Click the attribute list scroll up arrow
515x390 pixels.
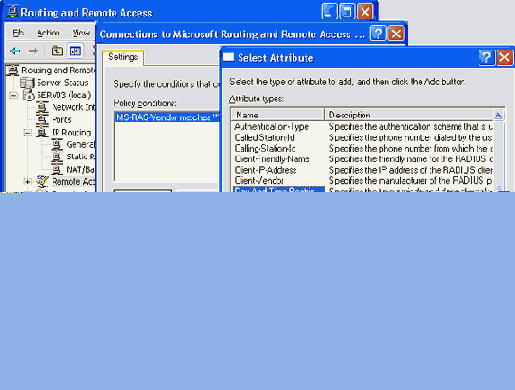(499, 115)
